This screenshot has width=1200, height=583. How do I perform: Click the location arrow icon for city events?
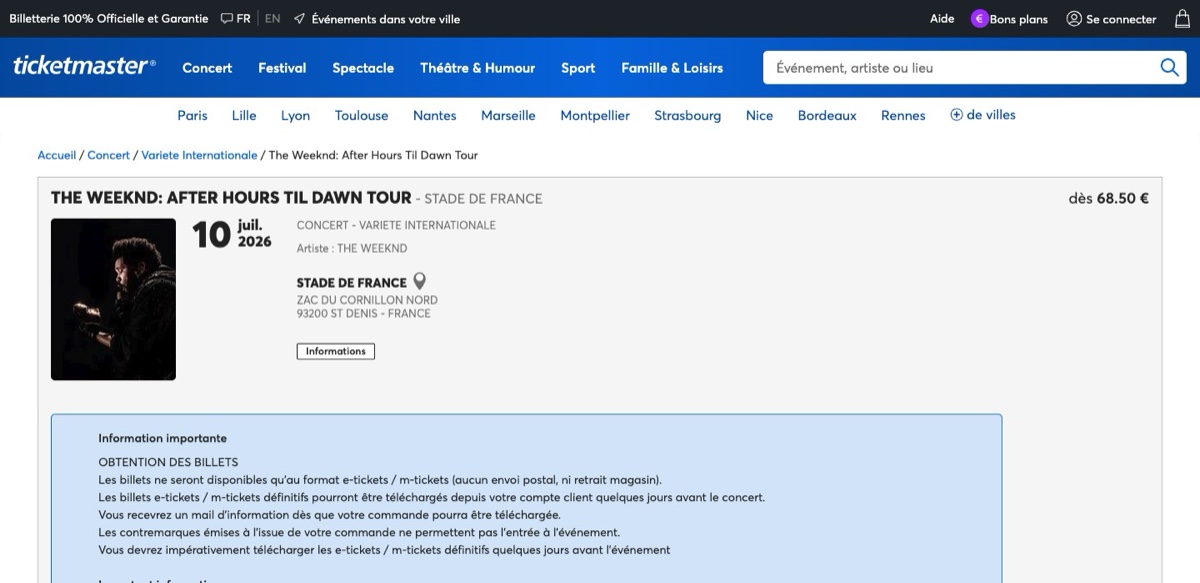coord(299,18)
